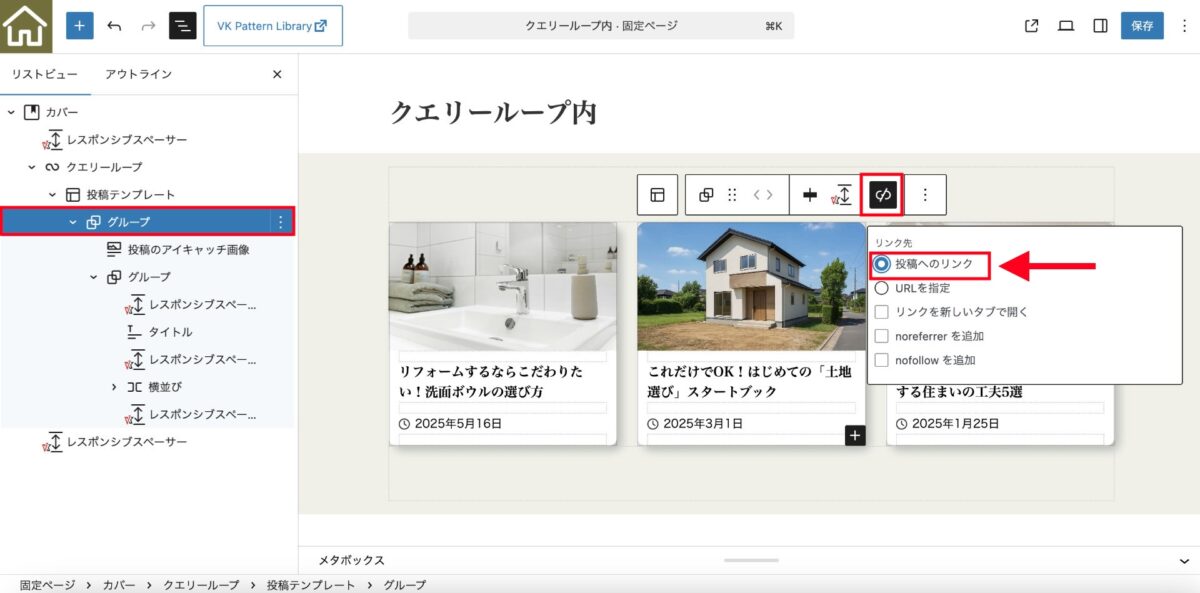Click the undo arrow icon
Screen dimensions: 1200x593
point(114,26)
